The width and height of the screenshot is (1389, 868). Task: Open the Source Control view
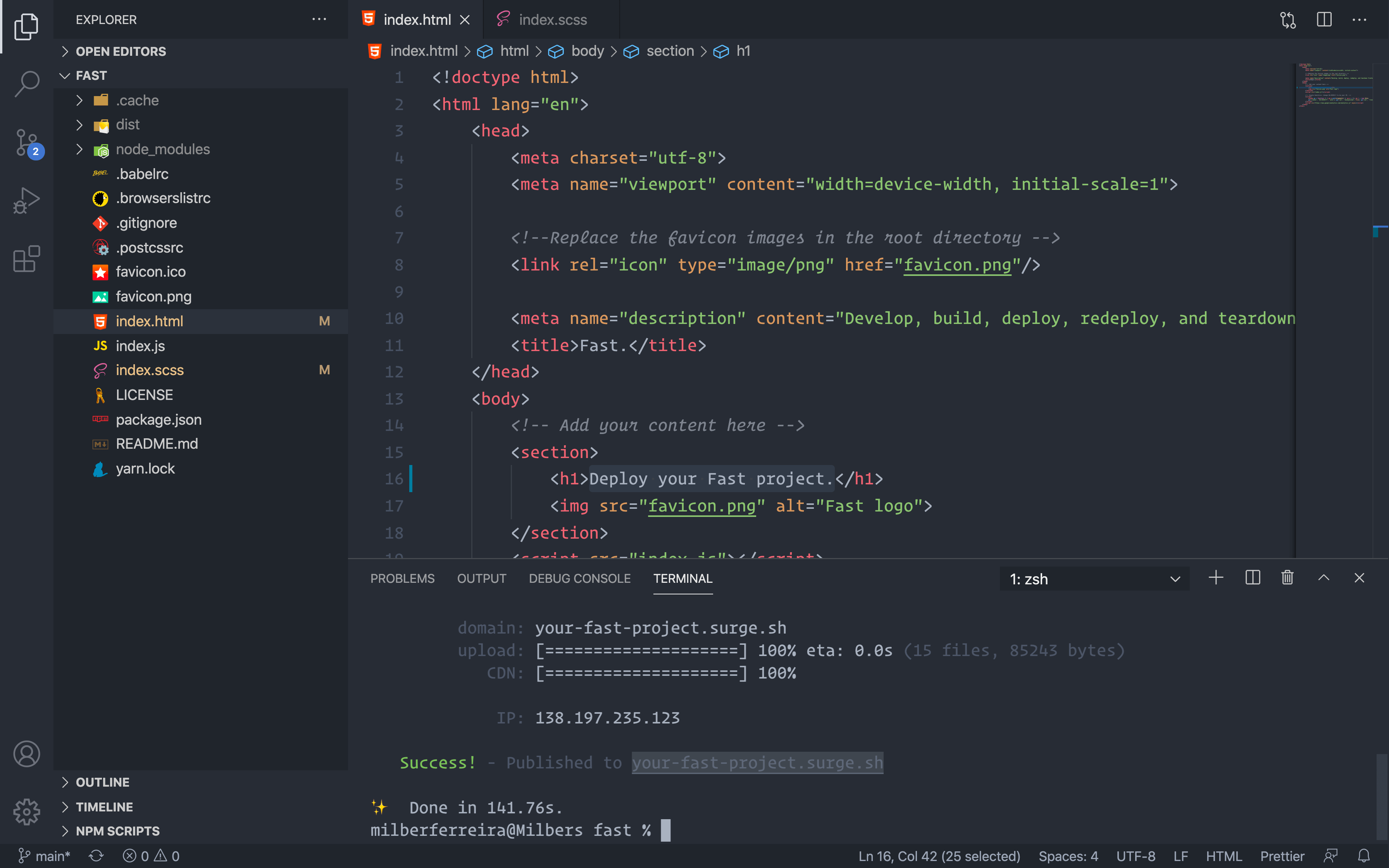point(26,142)
